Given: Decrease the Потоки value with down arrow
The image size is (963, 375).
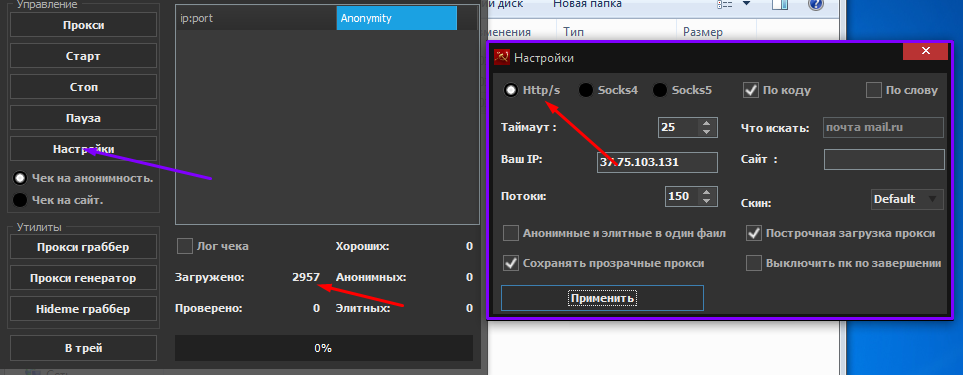Looking at the screenshot, I should point(706,201).
